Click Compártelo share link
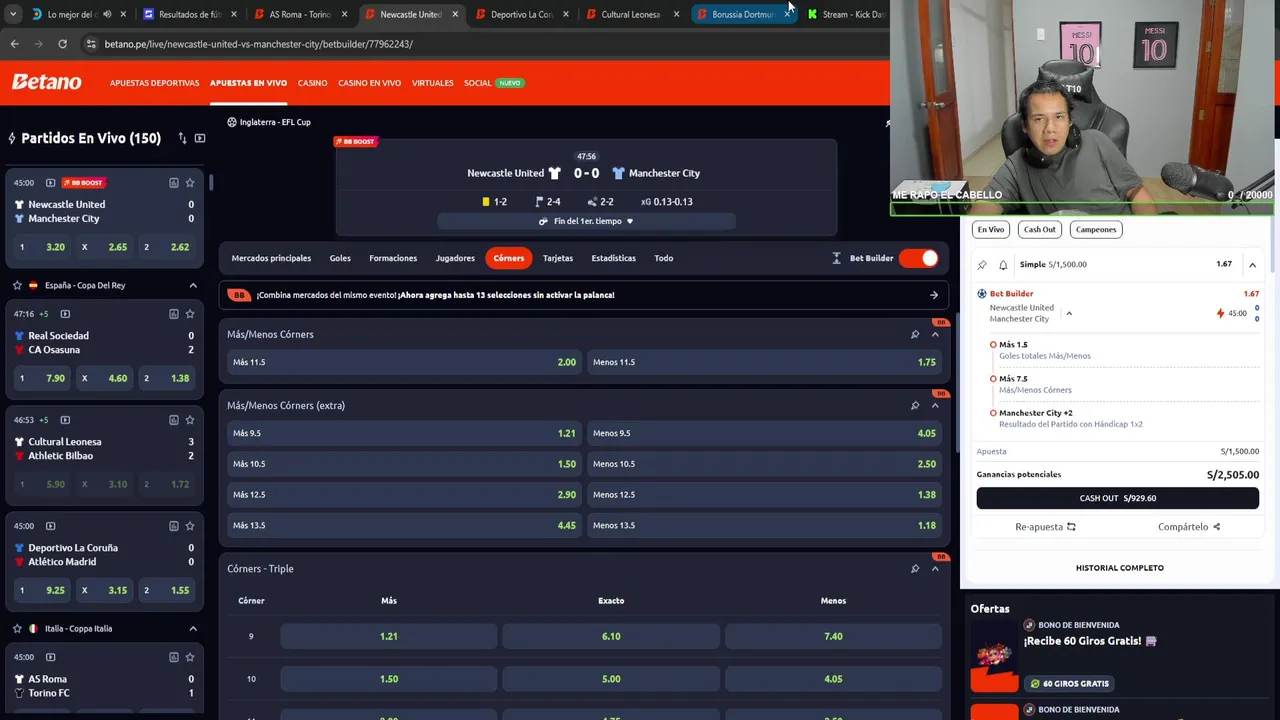The width and height of the screenshot is (1280, 720). (1189, 527)
